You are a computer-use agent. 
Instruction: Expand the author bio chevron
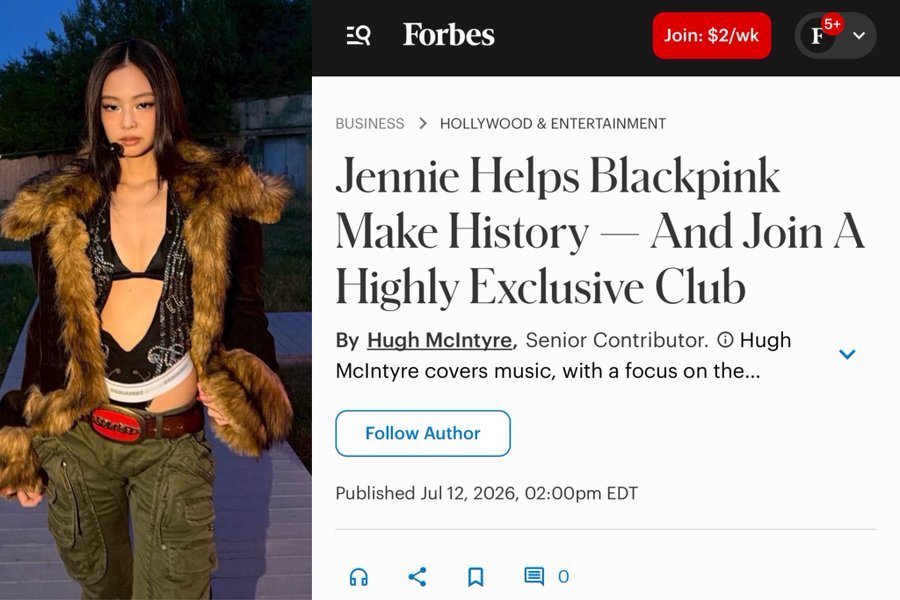(x=847, y=354)
